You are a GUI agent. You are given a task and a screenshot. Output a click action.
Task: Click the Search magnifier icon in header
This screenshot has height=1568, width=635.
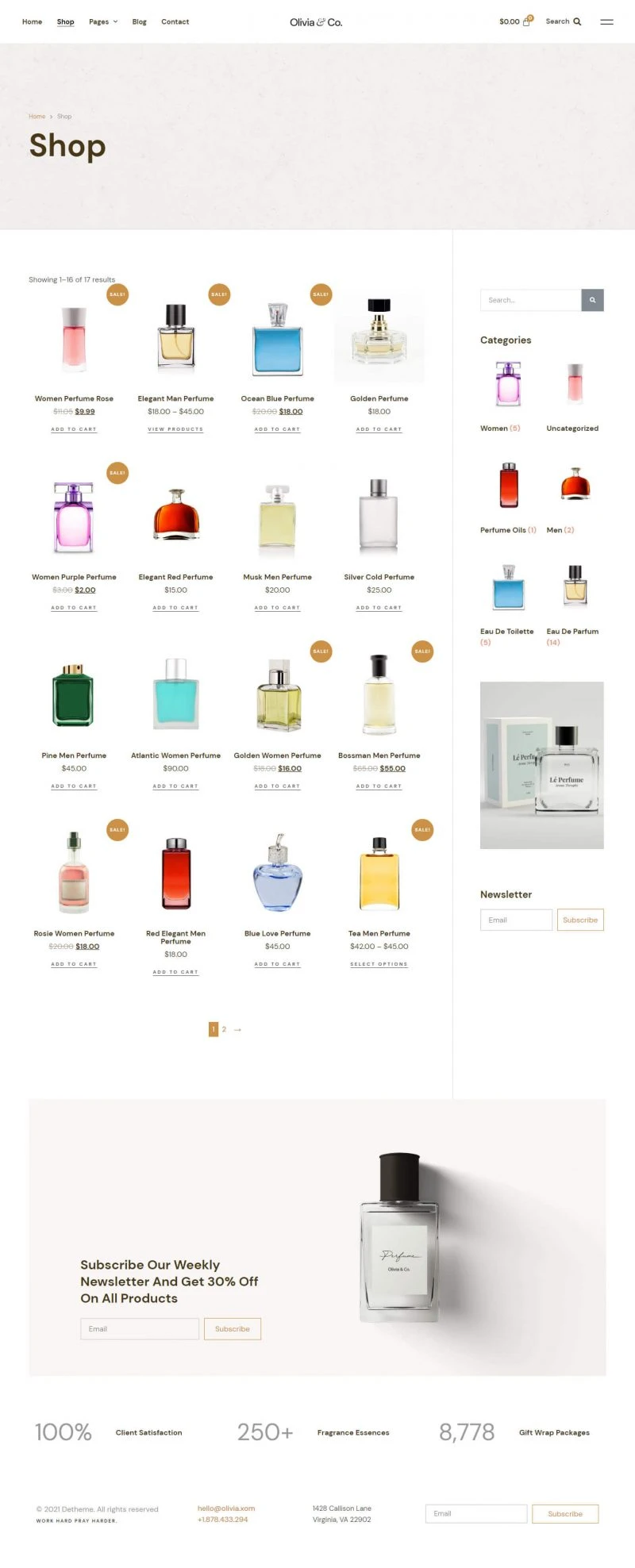(x=577, y=21)
